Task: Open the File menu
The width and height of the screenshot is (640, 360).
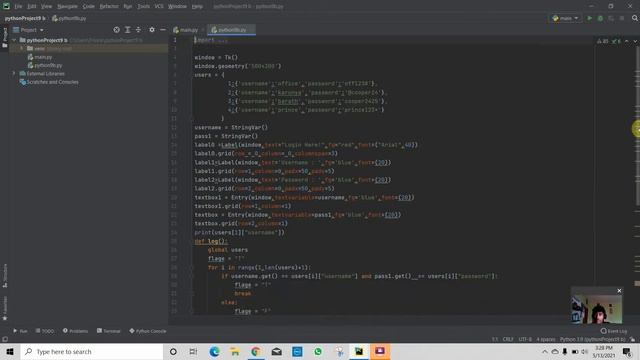Action: point(18,7)
